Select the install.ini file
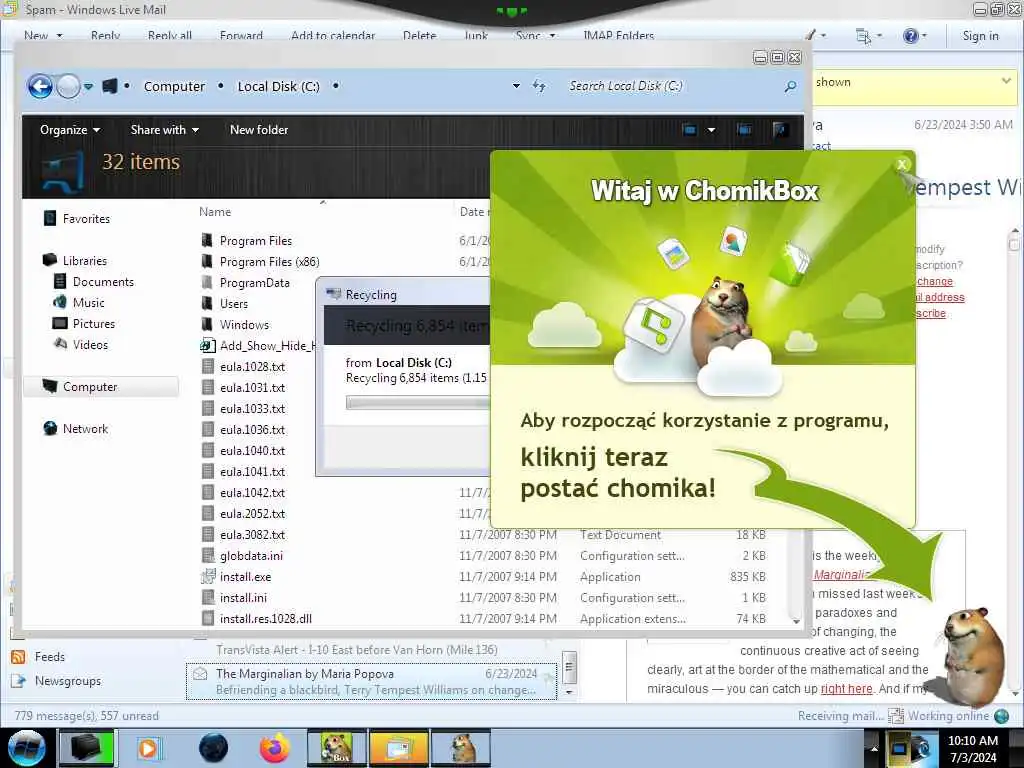The image size is (1024, 768). [244, 598]
